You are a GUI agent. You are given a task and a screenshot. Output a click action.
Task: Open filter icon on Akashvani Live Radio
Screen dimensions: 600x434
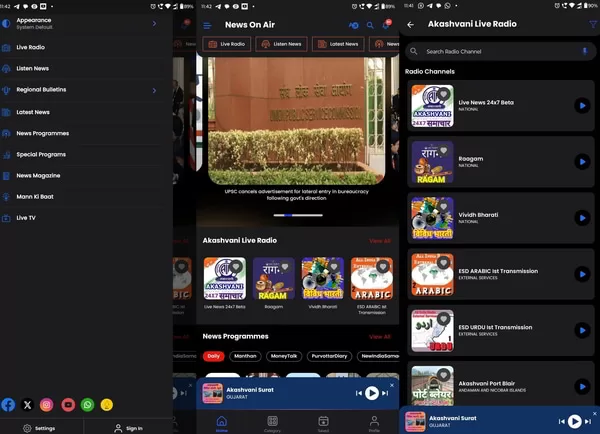[593, 24]
